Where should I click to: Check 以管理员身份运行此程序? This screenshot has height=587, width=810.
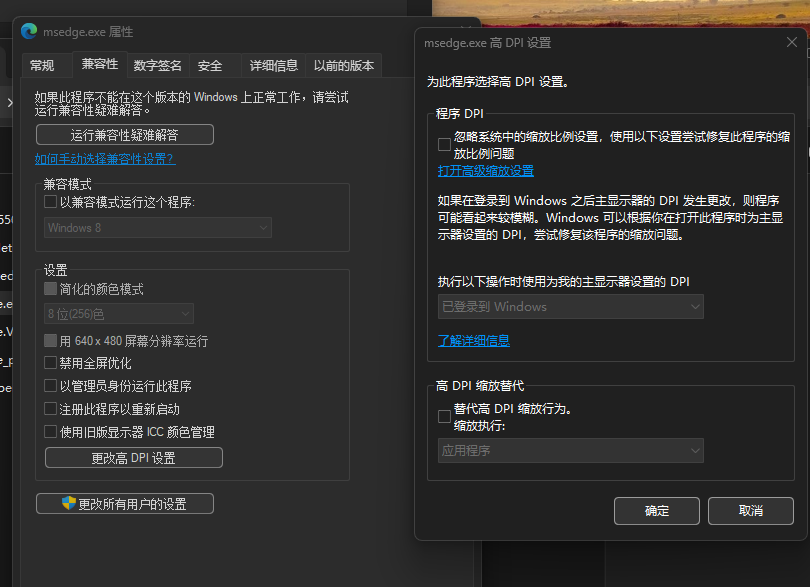(x=50, y=385)
